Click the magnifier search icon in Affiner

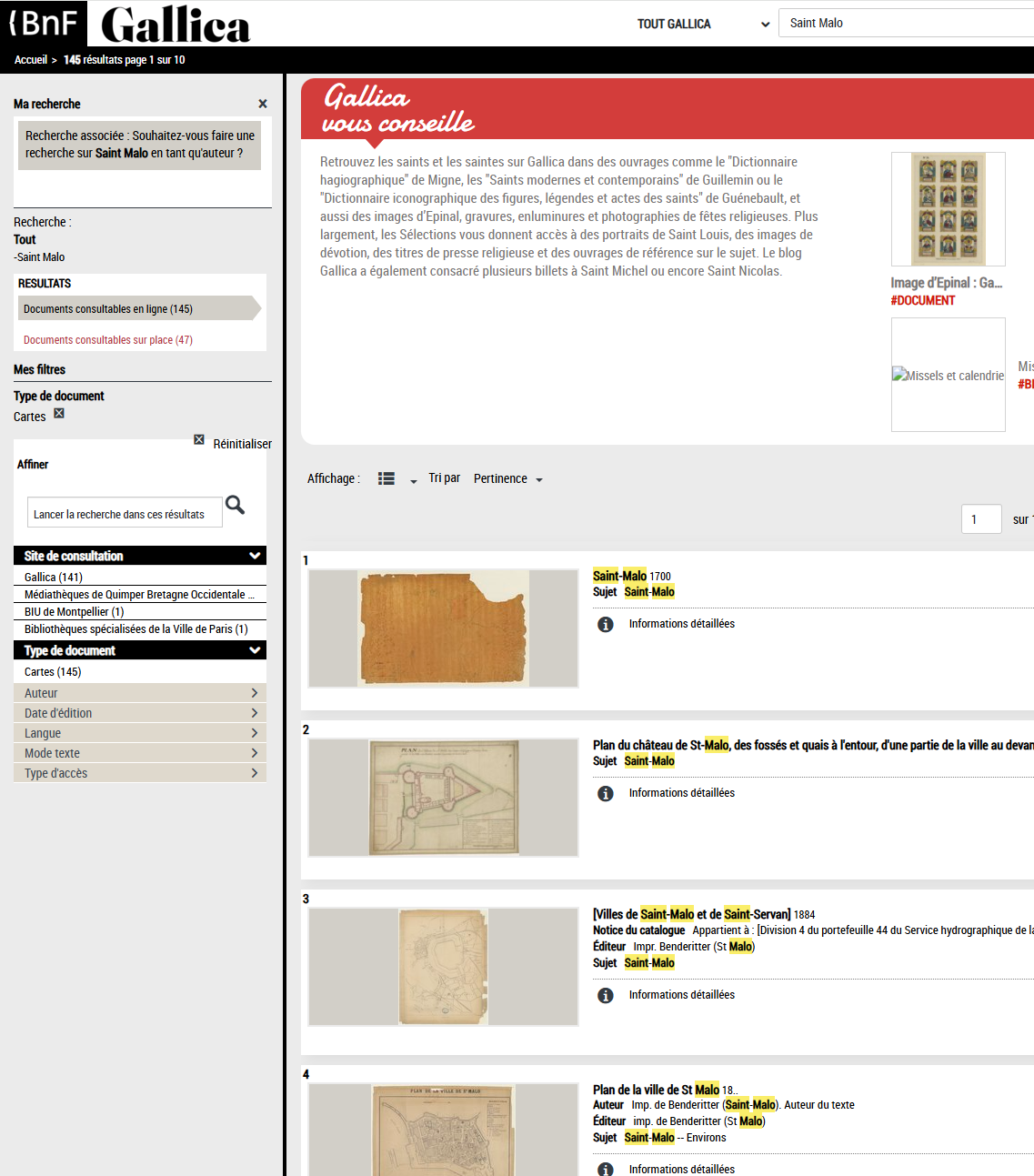[x=235, y=505]
